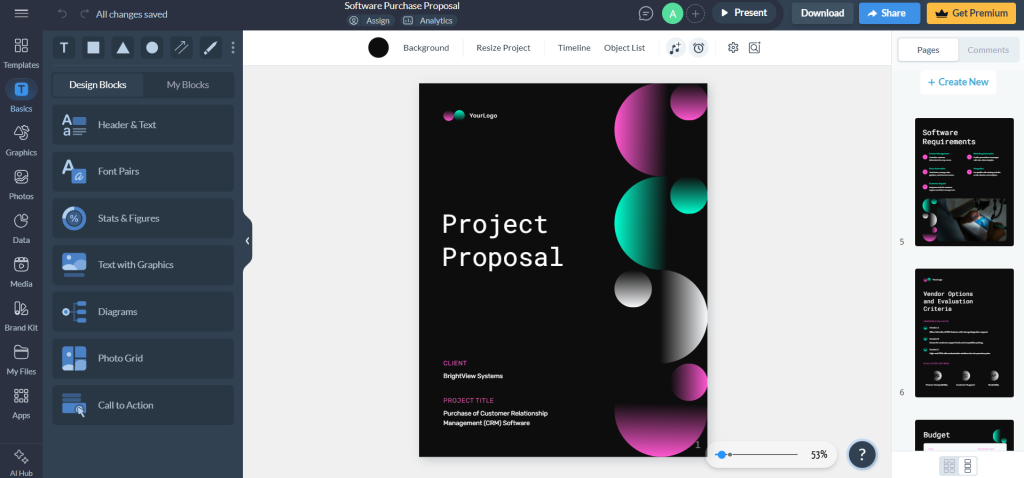
Task: Click the redo arrow icon
Action: point(84,14)
